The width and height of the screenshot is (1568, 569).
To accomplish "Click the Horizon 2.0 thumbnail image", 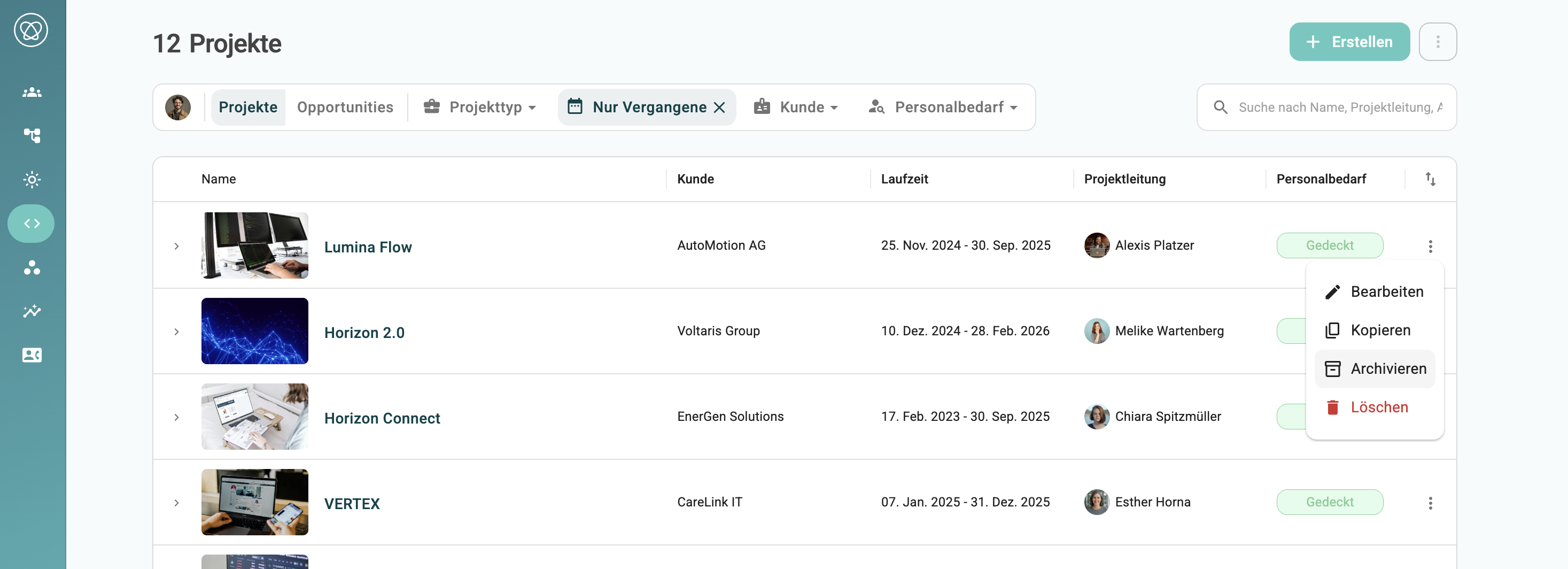I will tap(254, 331).
